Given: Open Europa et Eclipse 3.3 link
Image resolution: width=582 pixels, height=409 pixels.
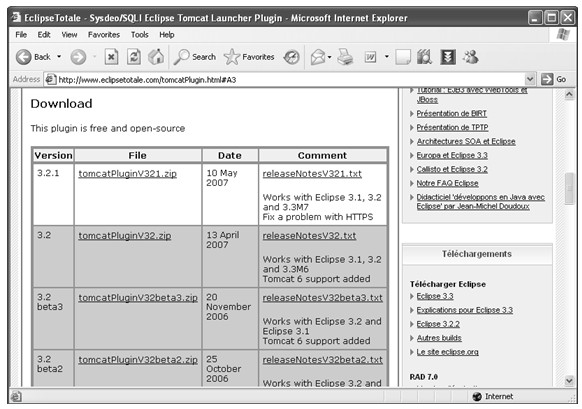Looking at the screenshot, I should [452, 155].
